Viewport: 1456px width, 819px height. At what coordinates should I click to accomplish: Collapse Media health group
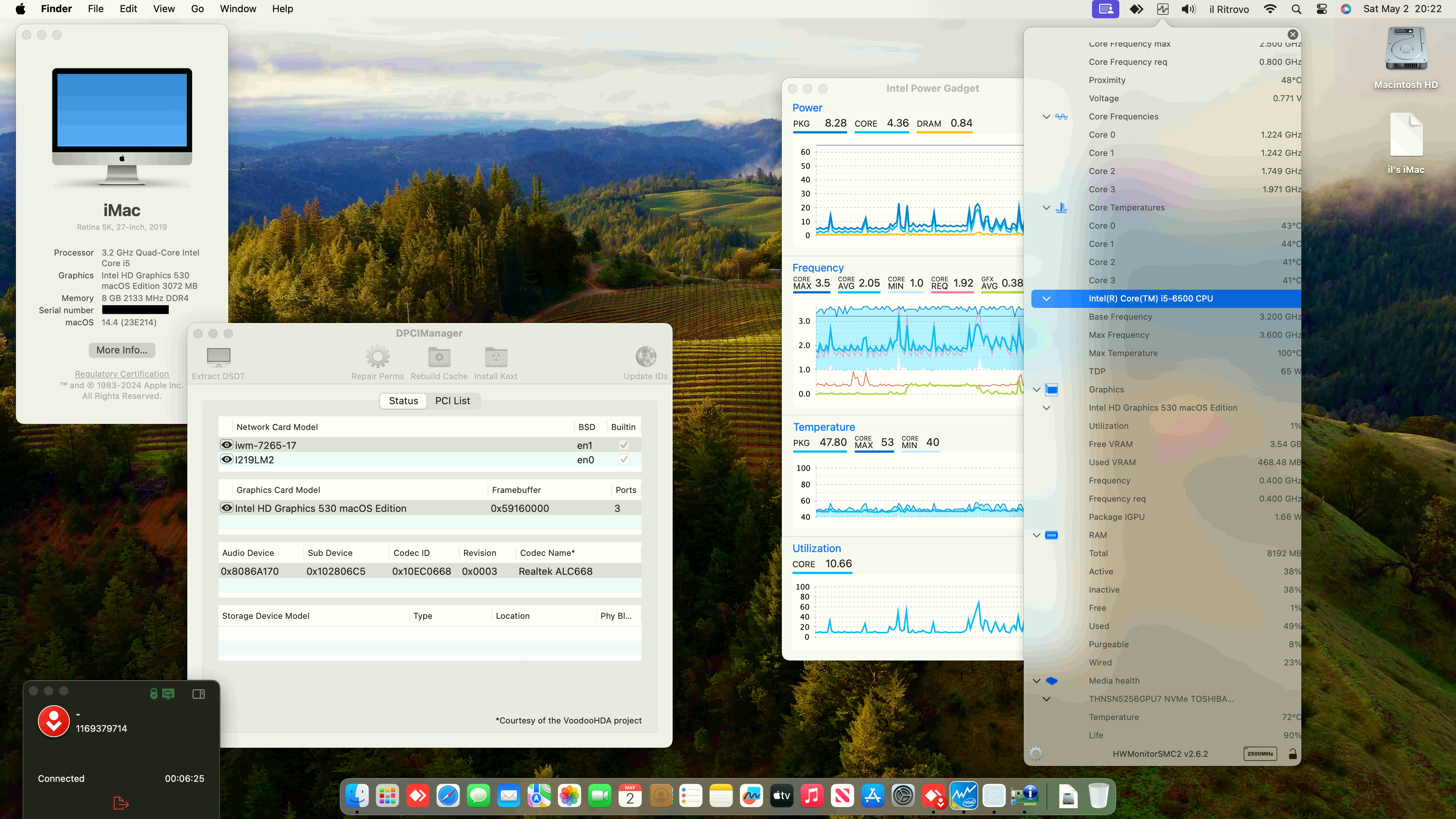pos(1036,681)
